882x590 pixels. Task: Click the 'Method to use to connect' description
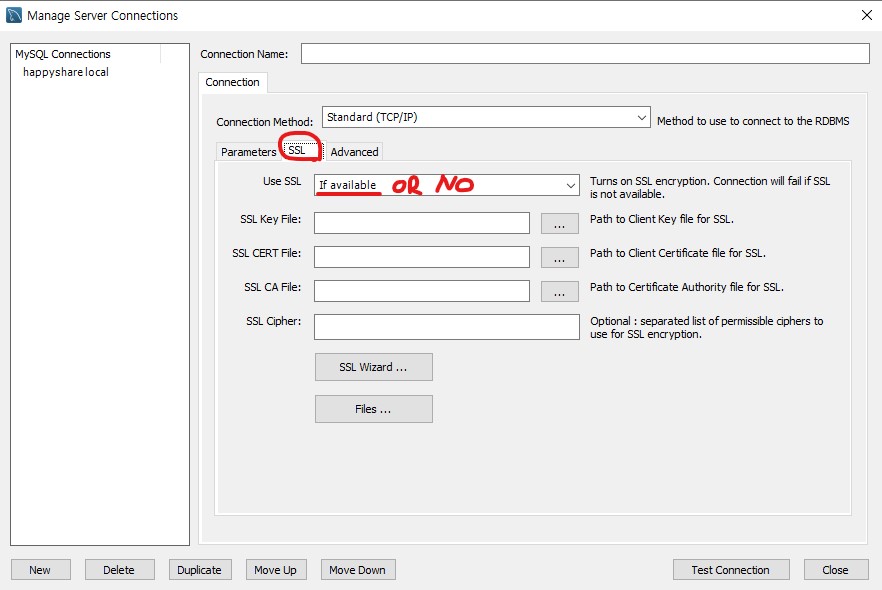[753, 121]
